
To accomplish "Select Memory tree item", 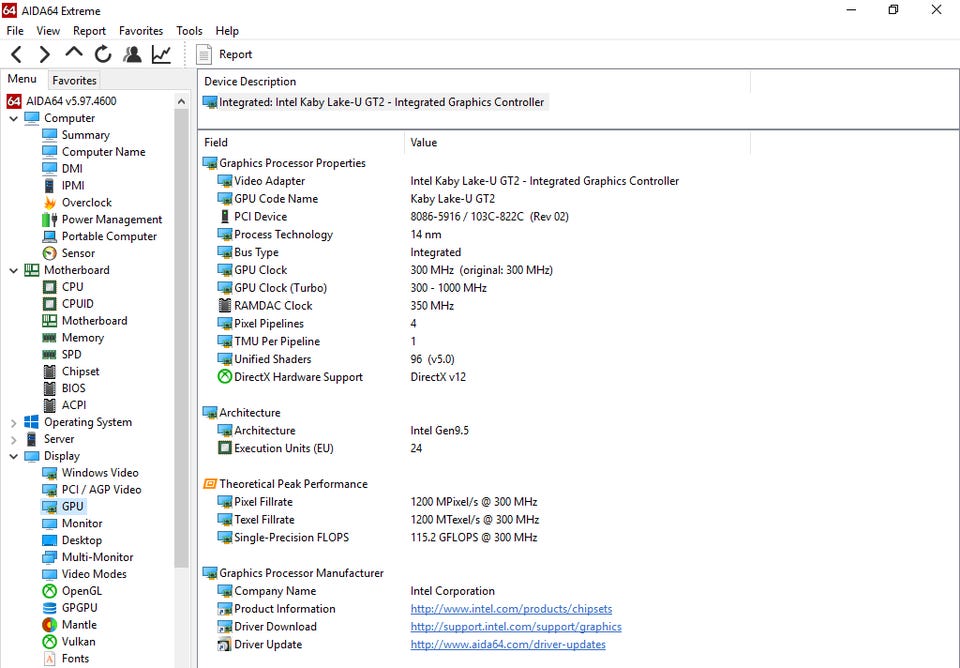I will pyautogui.click(x=73, y=337).
